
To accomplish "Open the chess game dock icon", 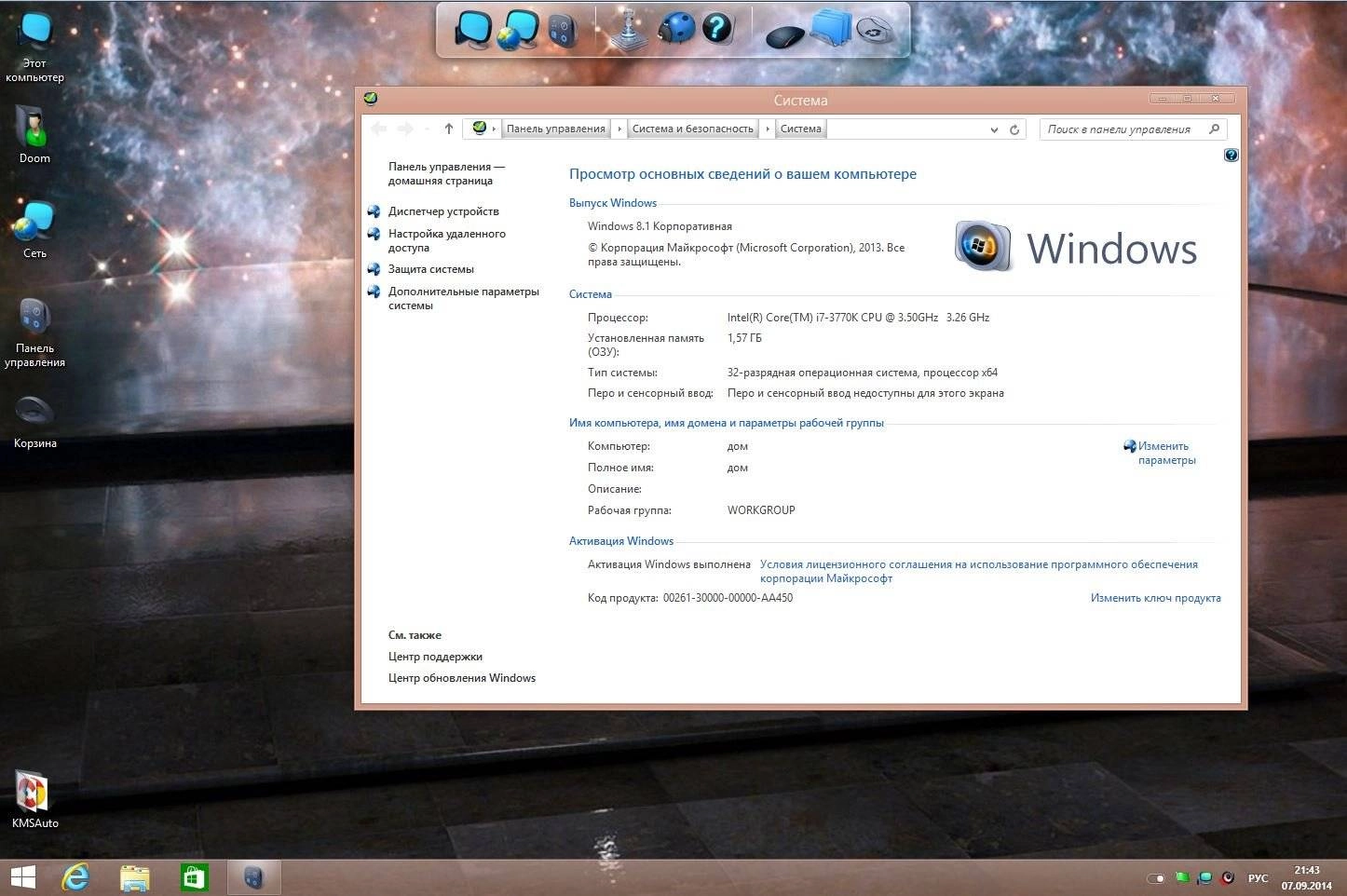I will 628,29.
